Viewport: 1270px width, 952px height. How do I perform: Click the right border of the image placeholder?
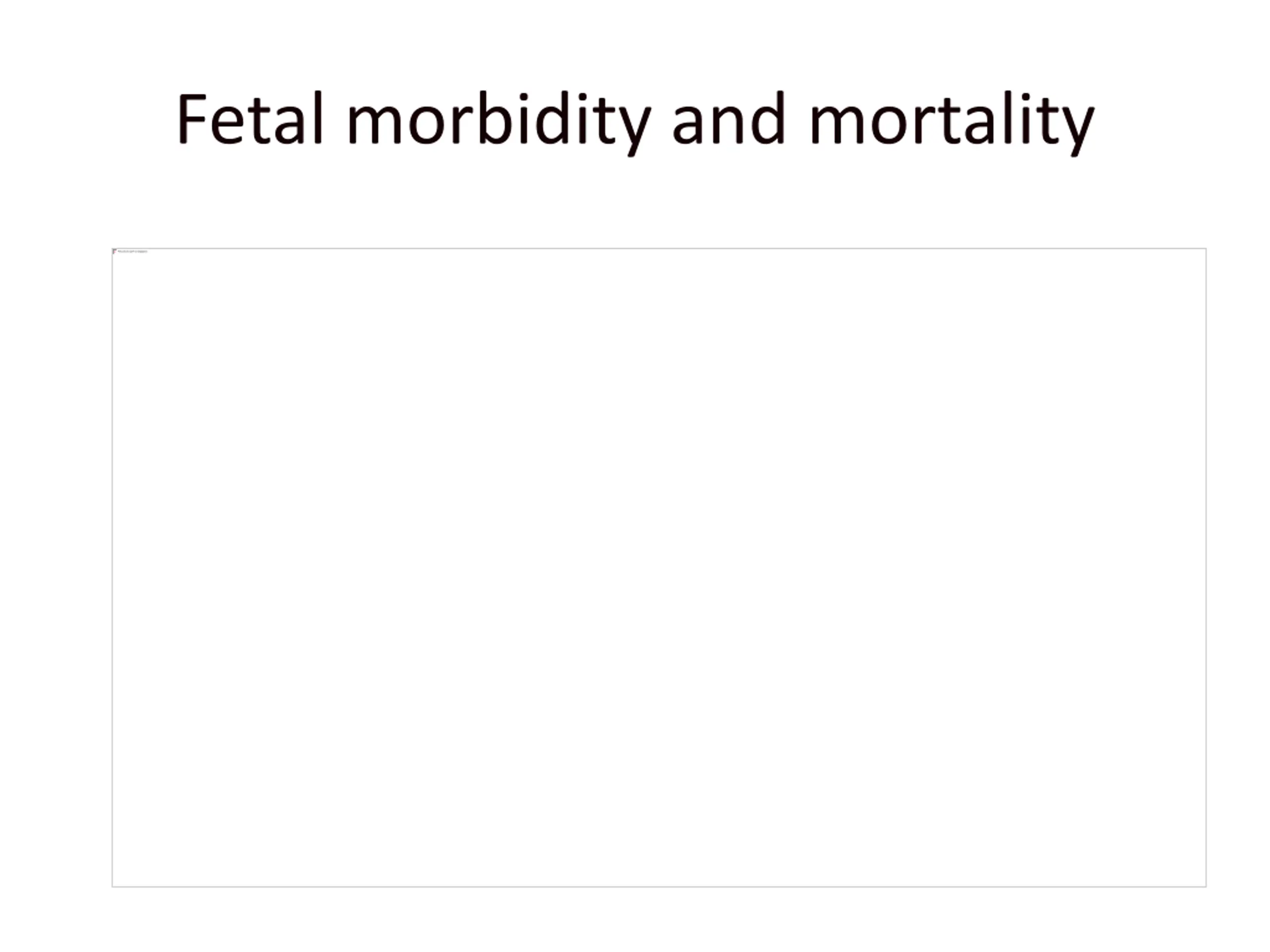1206,568
